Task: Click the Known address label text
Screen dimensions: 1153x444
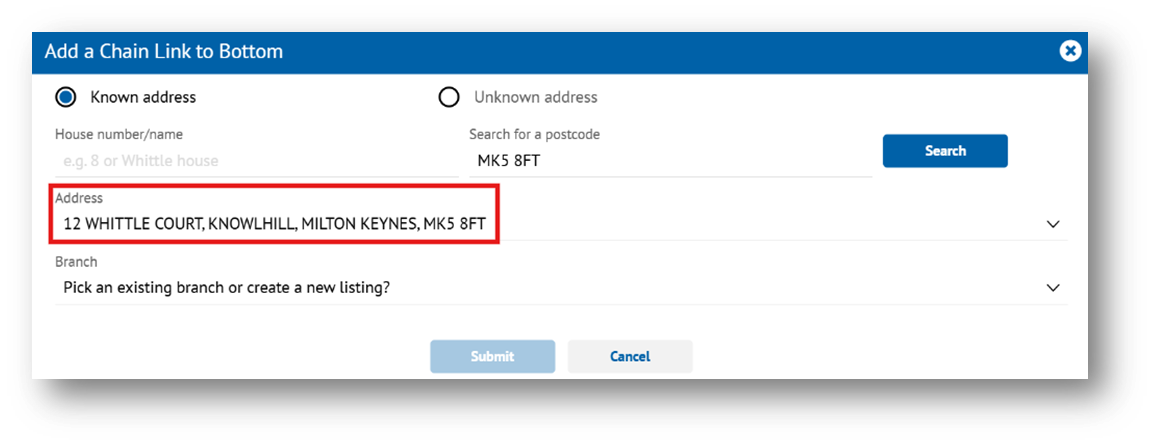Action: pos(143,97)
